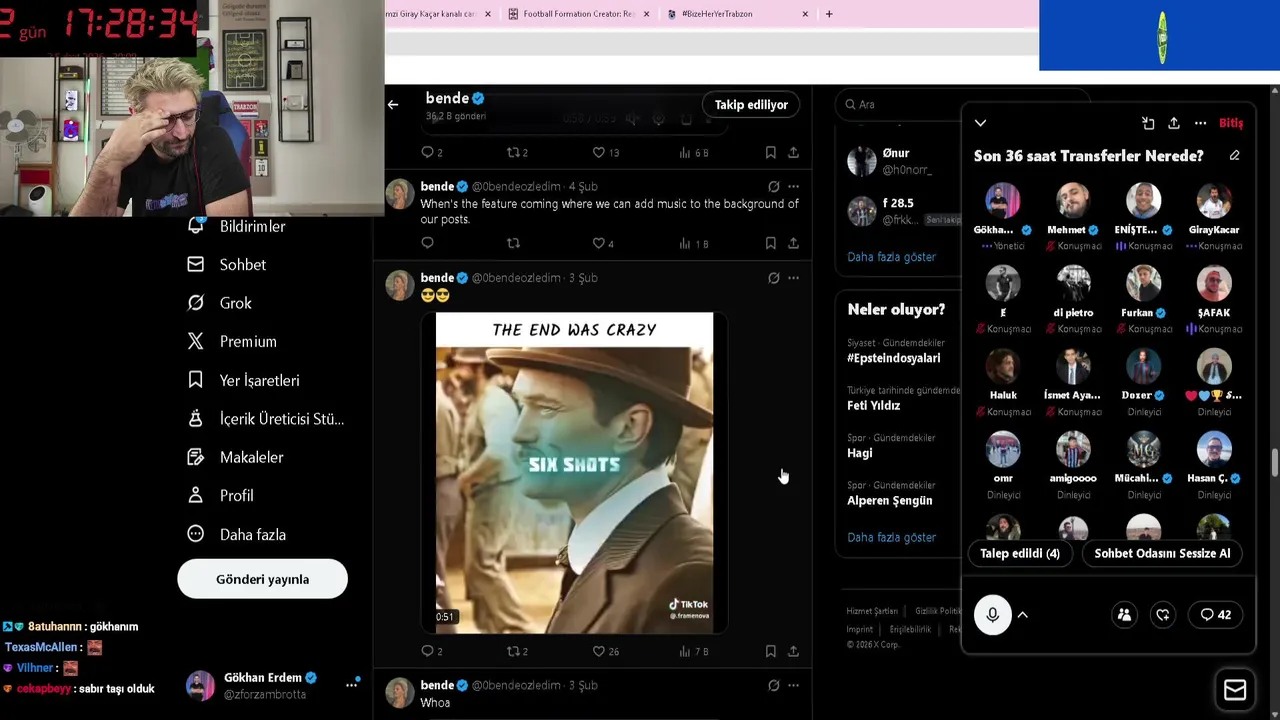Share the background music post
Viewport: 1280px width, 720px height.
pyautogui.click(x=793, y=243)
